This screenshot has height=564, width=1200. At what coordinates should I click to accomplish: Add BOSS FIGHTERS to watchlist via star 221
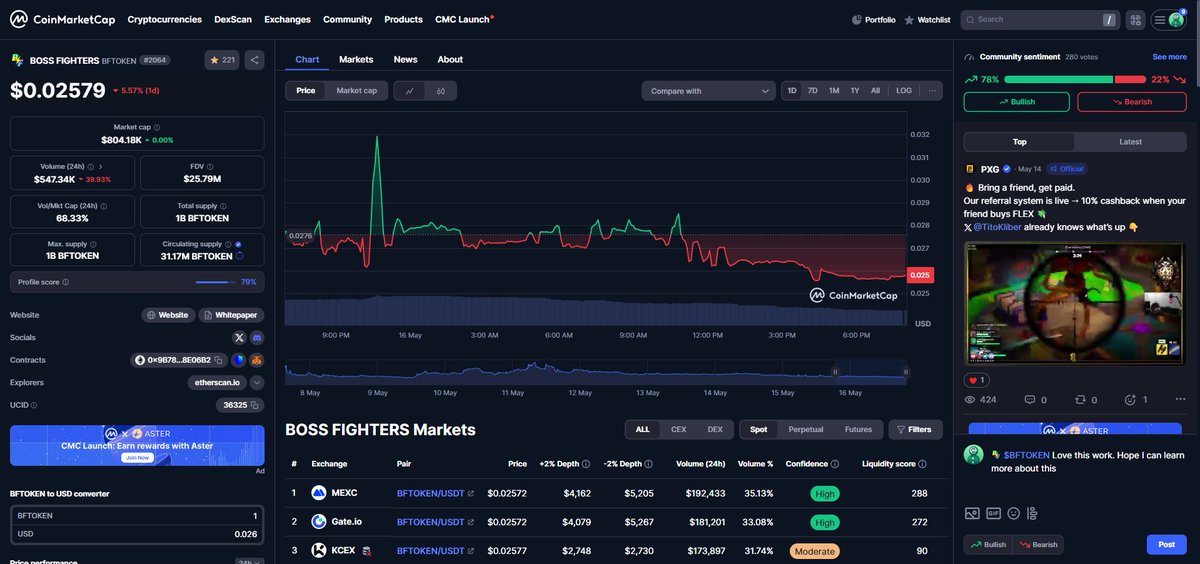click(222, 60)
